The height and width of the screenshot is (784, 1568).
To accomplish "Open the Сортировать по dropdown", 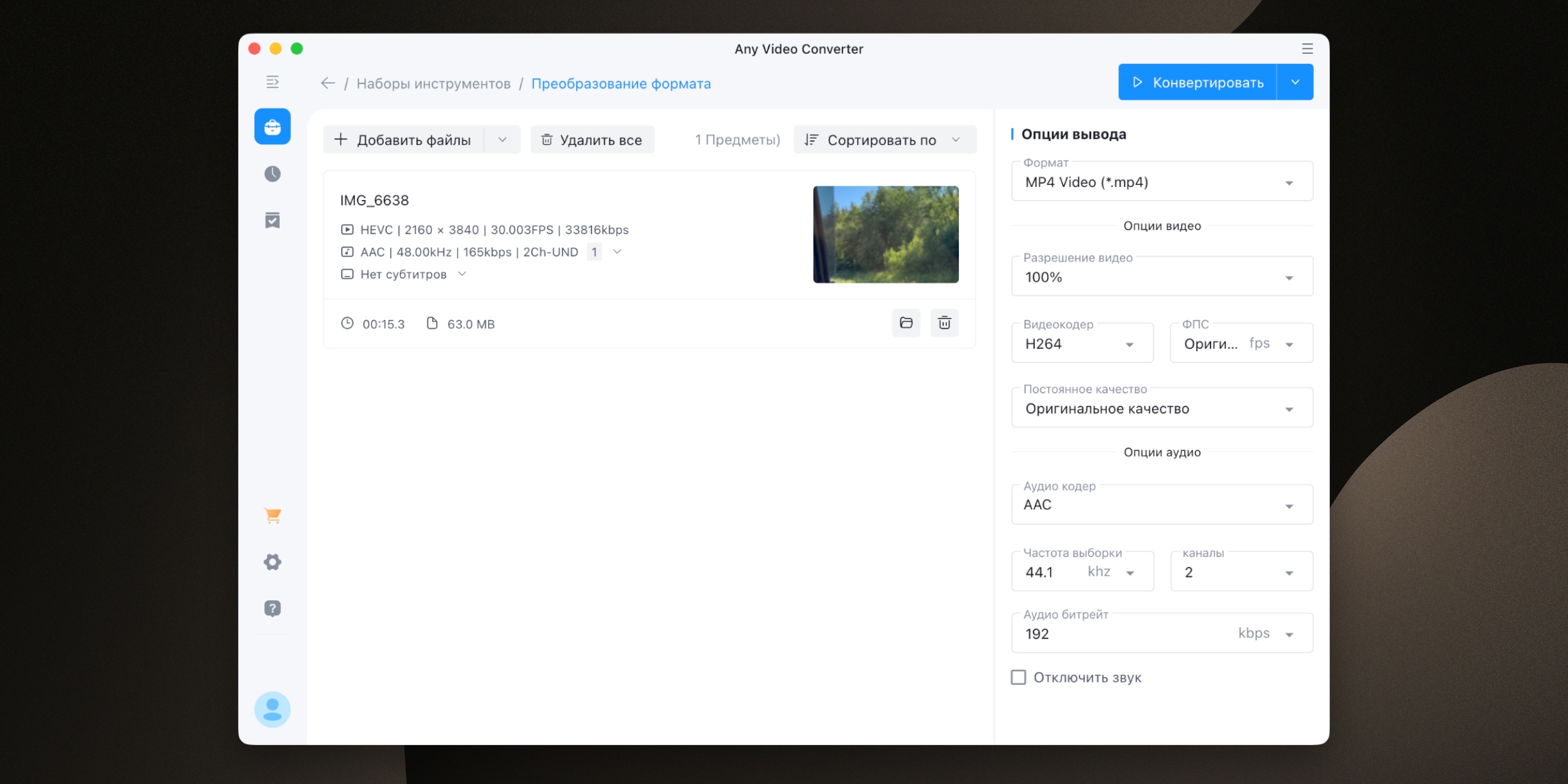I will (x=885, y=139).
